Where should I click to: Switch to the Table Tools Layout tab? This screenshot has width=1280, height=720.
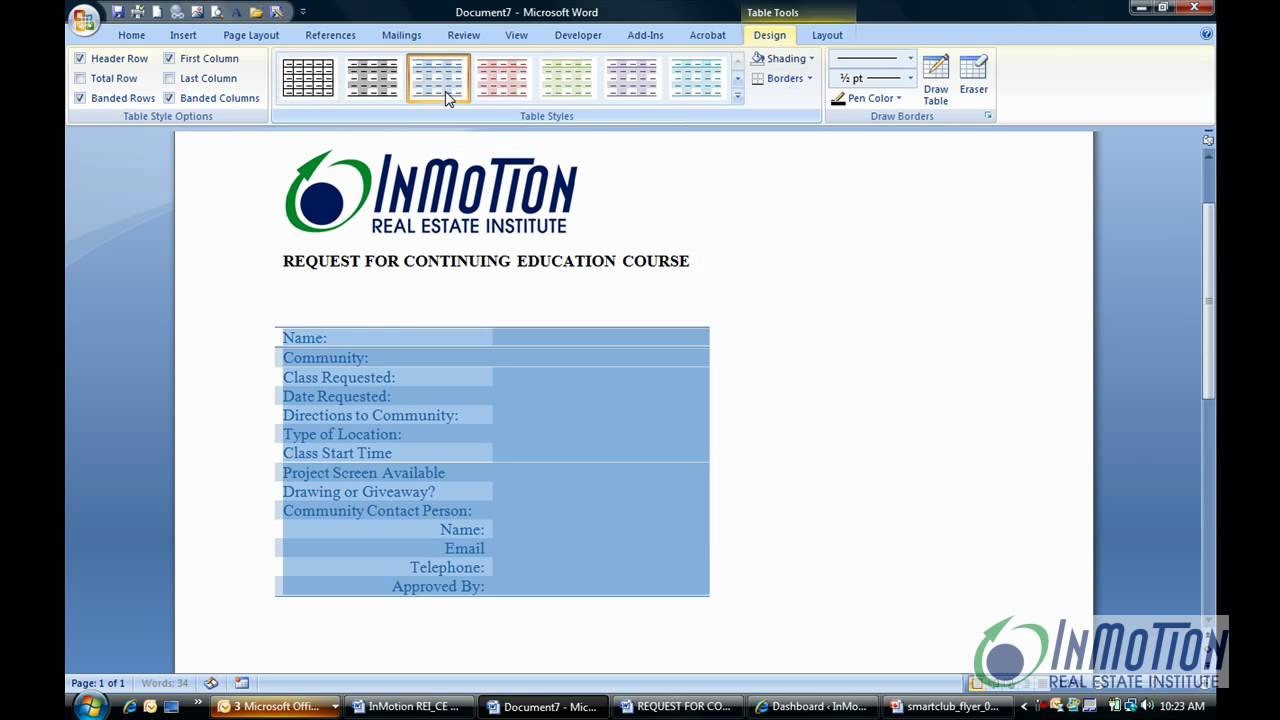tap(827, 35)
